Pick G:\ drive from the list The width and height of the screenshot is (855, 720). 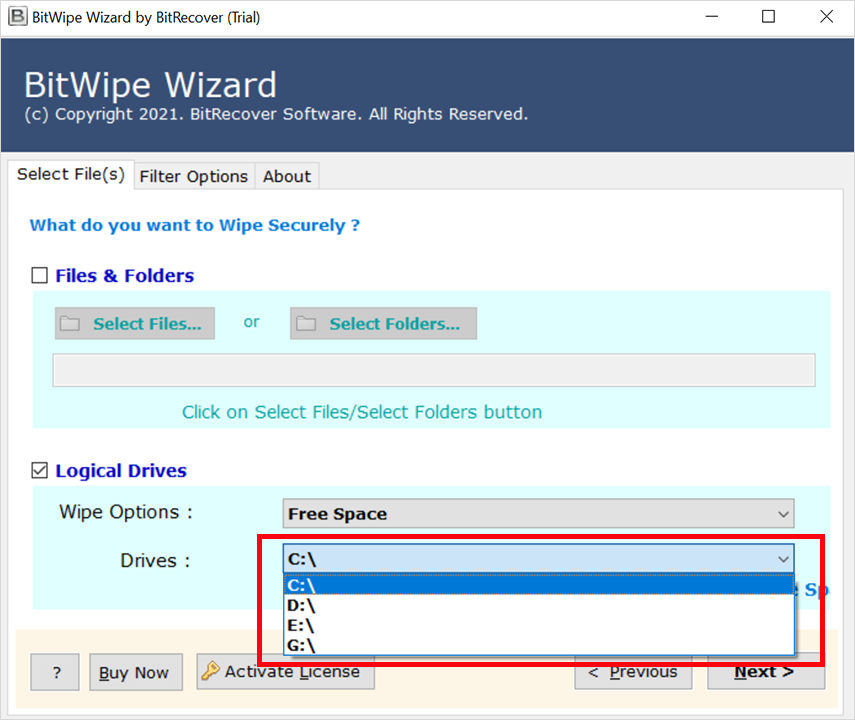[539, 645]
